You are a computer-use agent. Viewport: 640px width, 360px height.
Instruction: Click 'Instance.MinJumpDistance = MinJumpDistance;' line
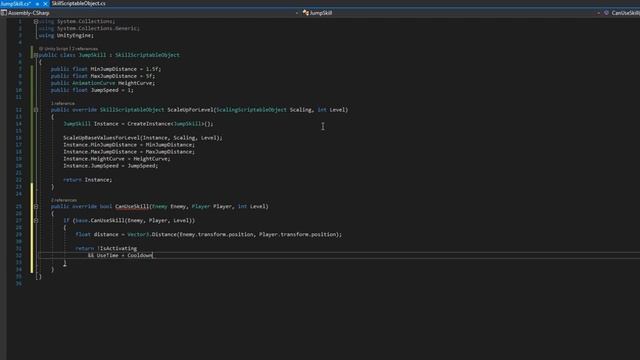[x=129, y=145]
